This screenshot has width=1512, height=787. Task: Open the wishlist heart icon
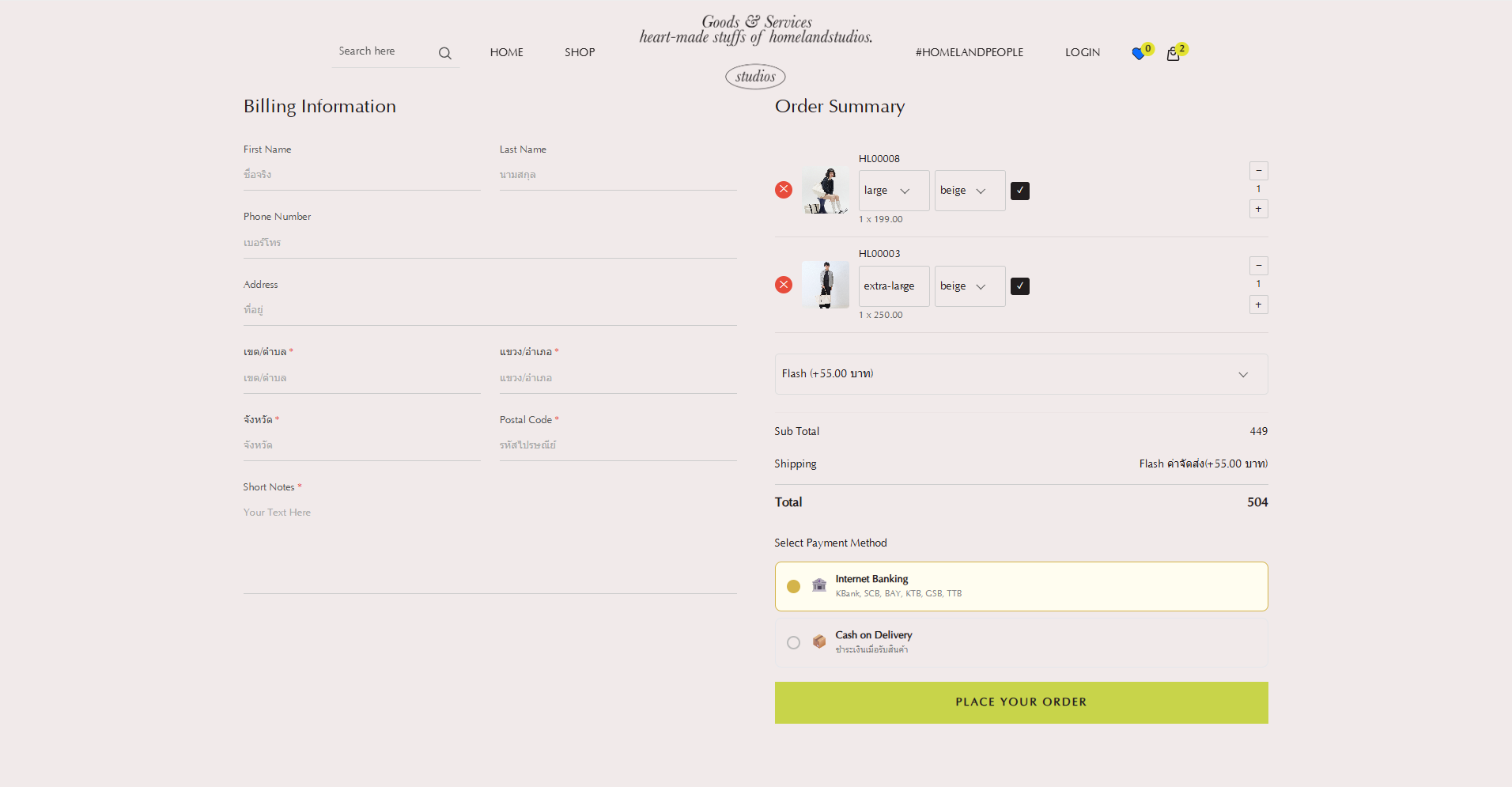click(1138, 54)
